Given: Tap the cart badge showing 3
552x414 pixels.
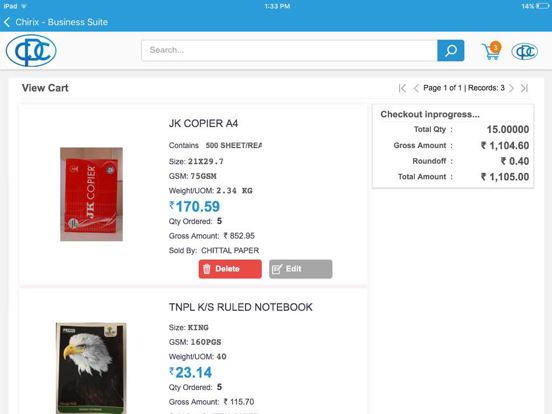Looking at the screenshot, I should (495, 47).
